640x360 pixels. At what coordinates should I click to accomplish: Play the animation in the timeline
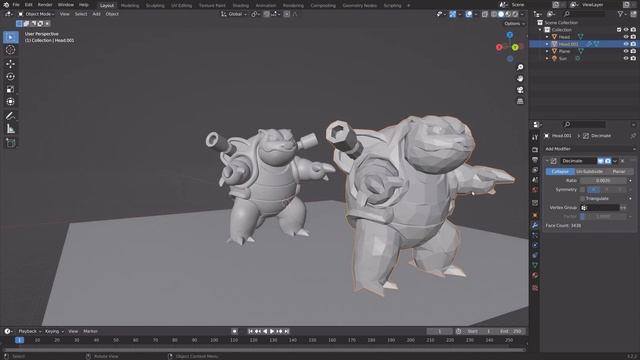tap(272, 331)
